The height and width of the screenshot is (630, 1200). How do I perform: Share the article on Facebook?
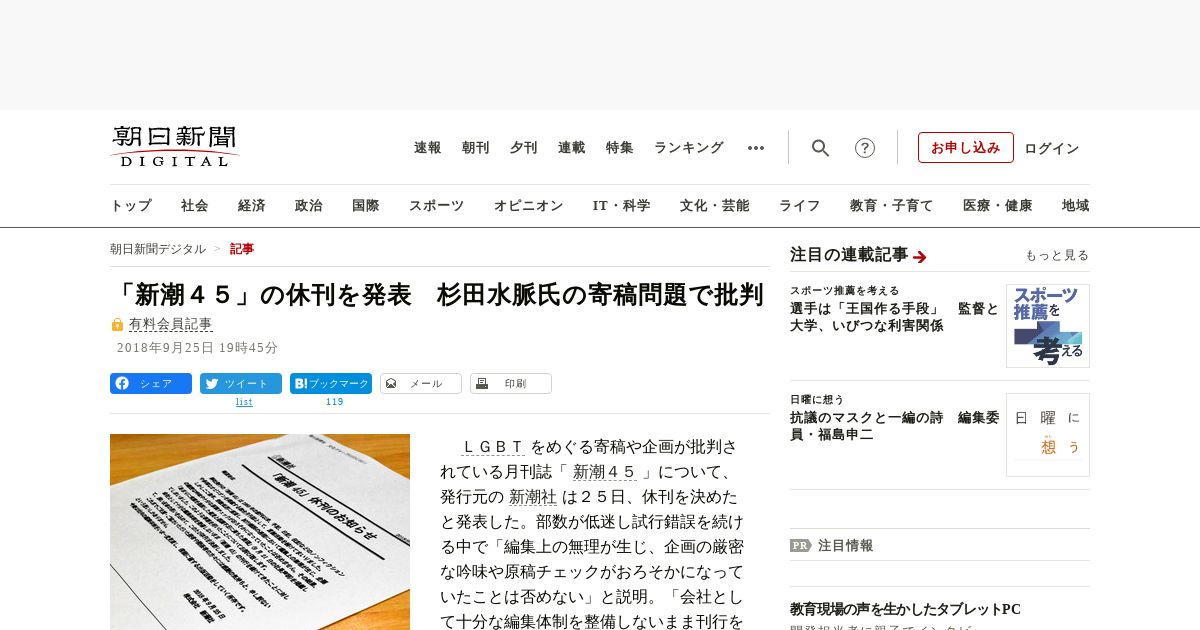pyautogui.click(x=151, y=383)
